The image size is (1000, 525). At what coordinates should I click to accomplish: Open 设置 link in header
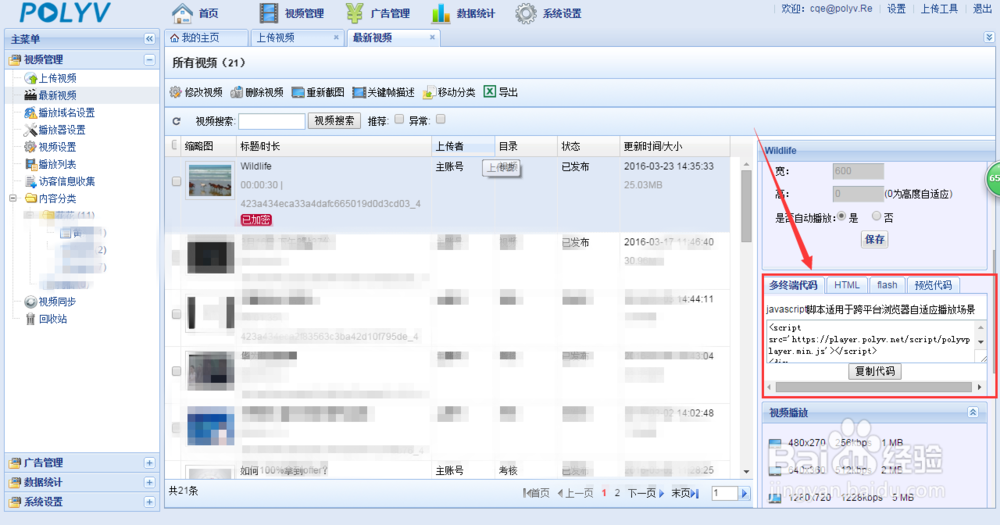click(x=896, y=8)
